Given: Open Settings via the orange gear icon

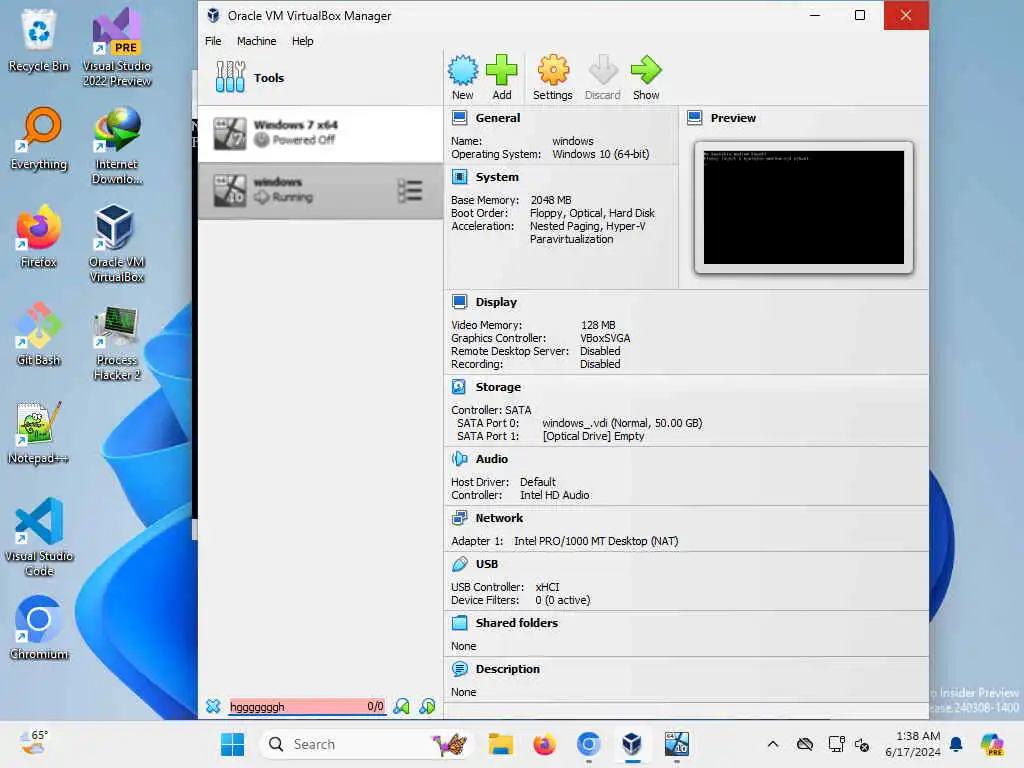Looking at the screenshot, I should [x=552, y=70].
